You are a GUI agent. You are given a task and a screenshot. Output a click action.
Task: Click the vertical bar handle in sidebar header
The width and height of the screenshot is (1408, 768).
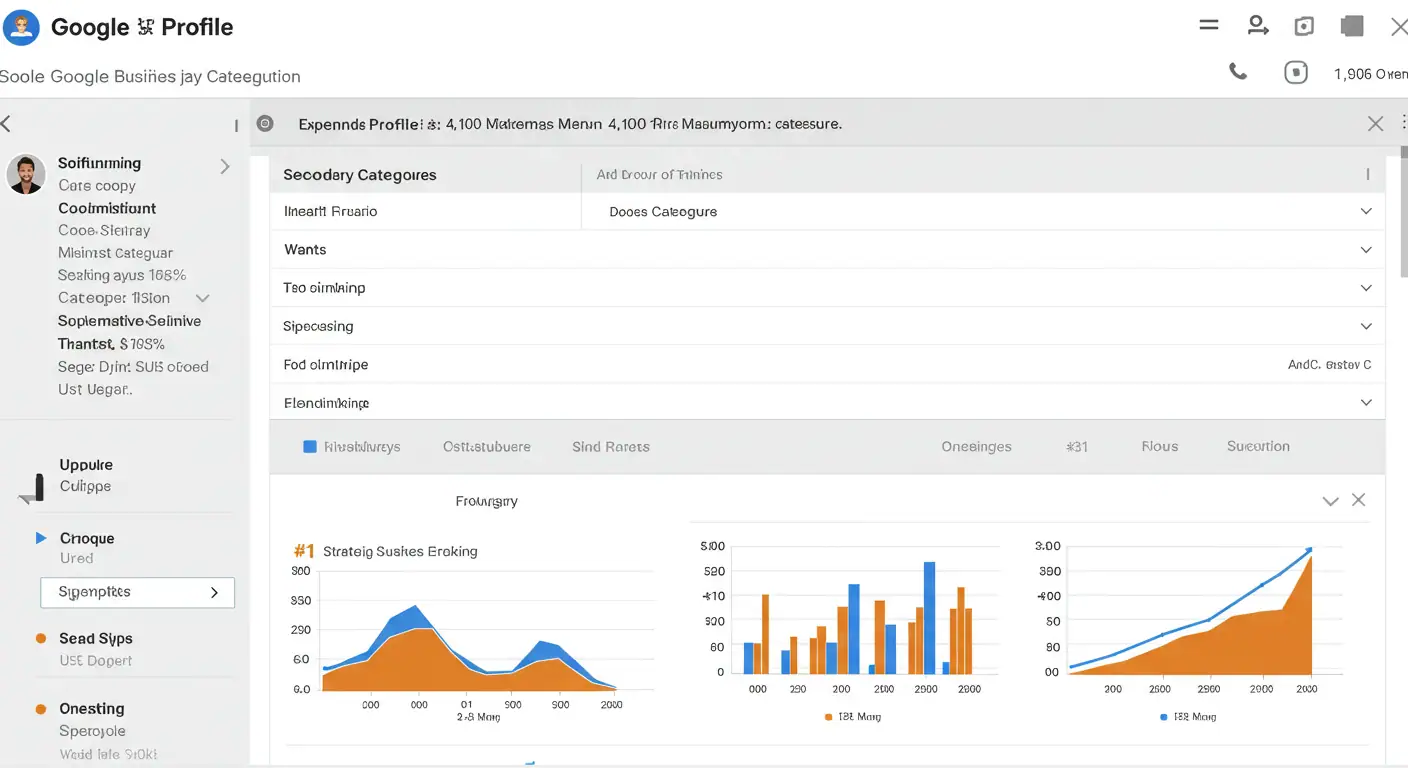click(236, 126)
